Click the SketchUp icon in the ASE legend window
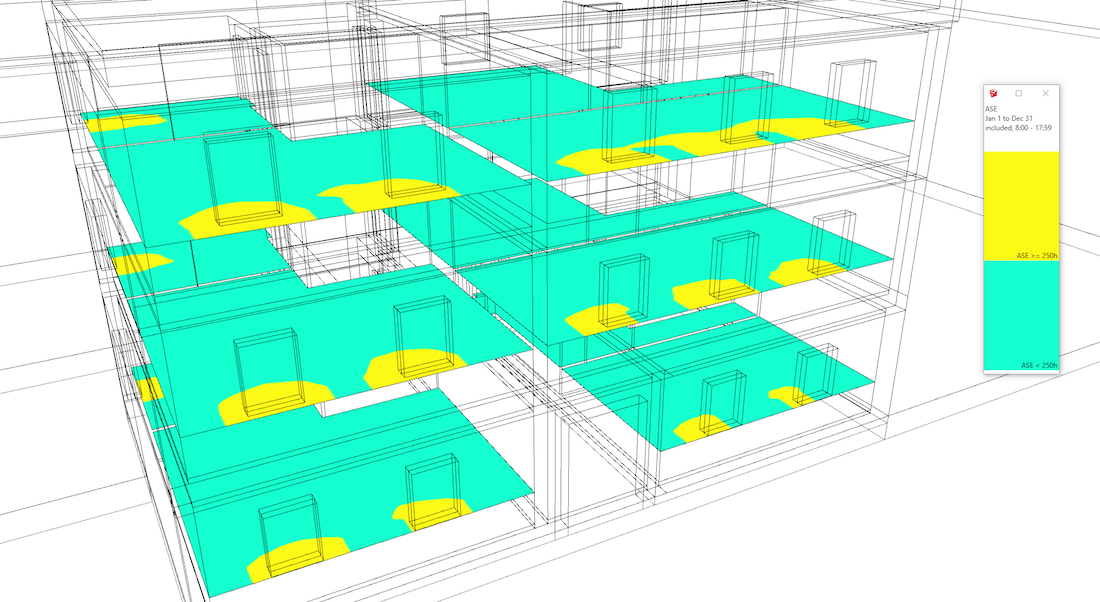Image resolution: width=1100 pixels, height=602 pixels. click(993, 93)
